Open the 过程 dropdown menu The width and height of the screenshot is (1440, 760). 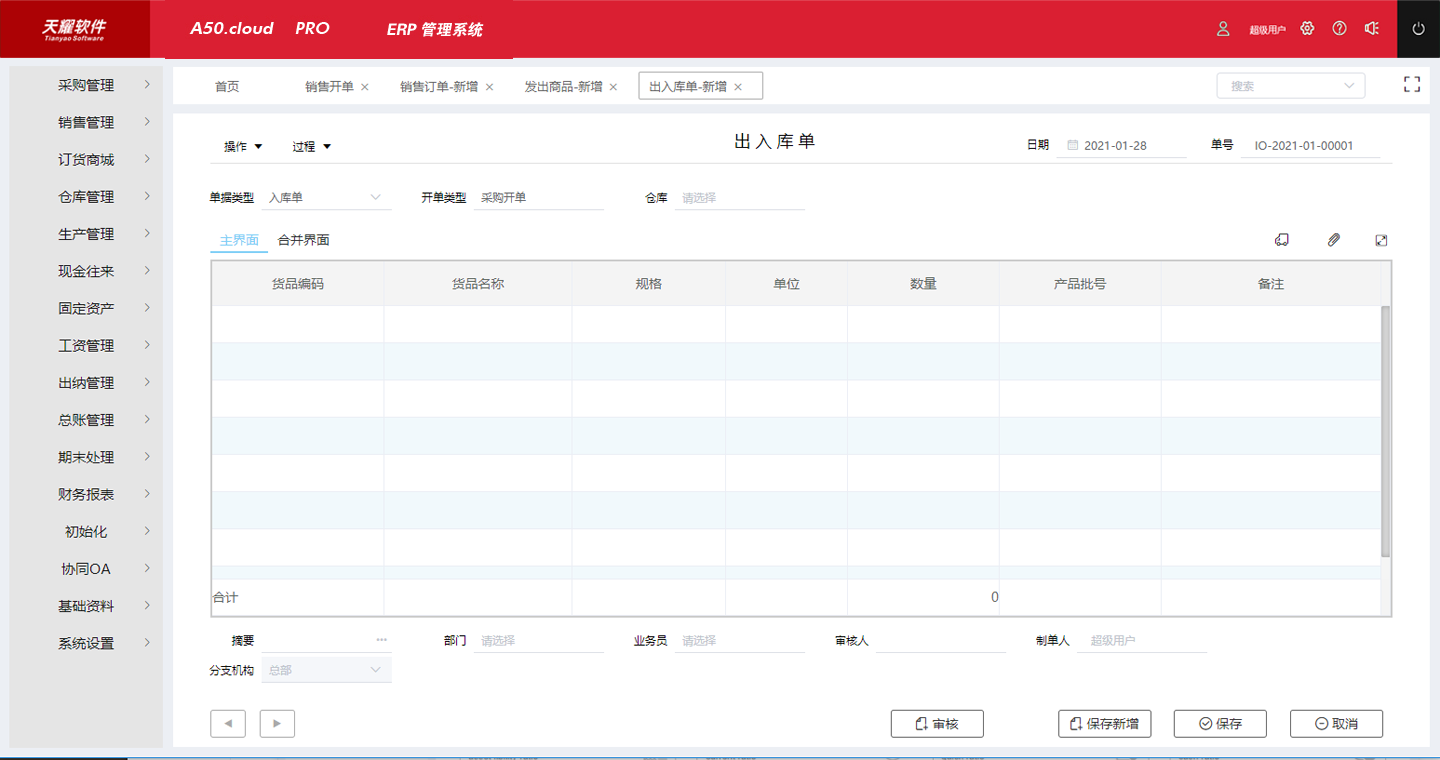[x=311, y=146]
